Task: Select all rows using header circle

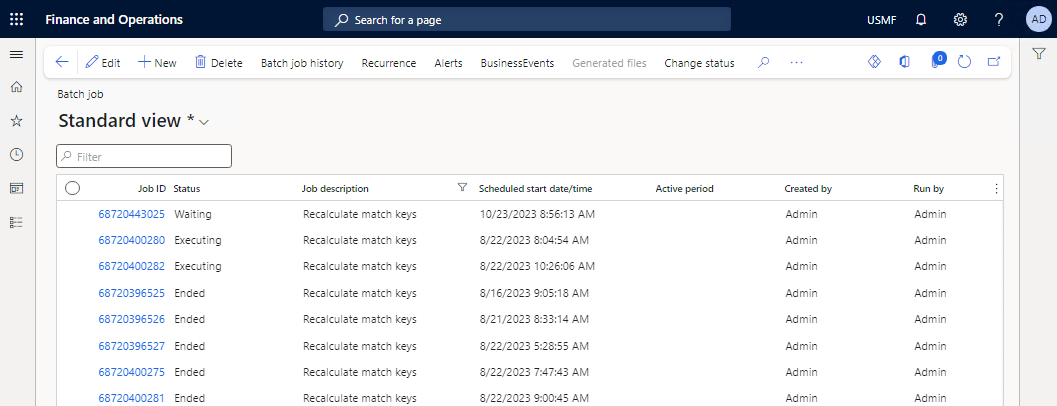Action: coord(72,189)
